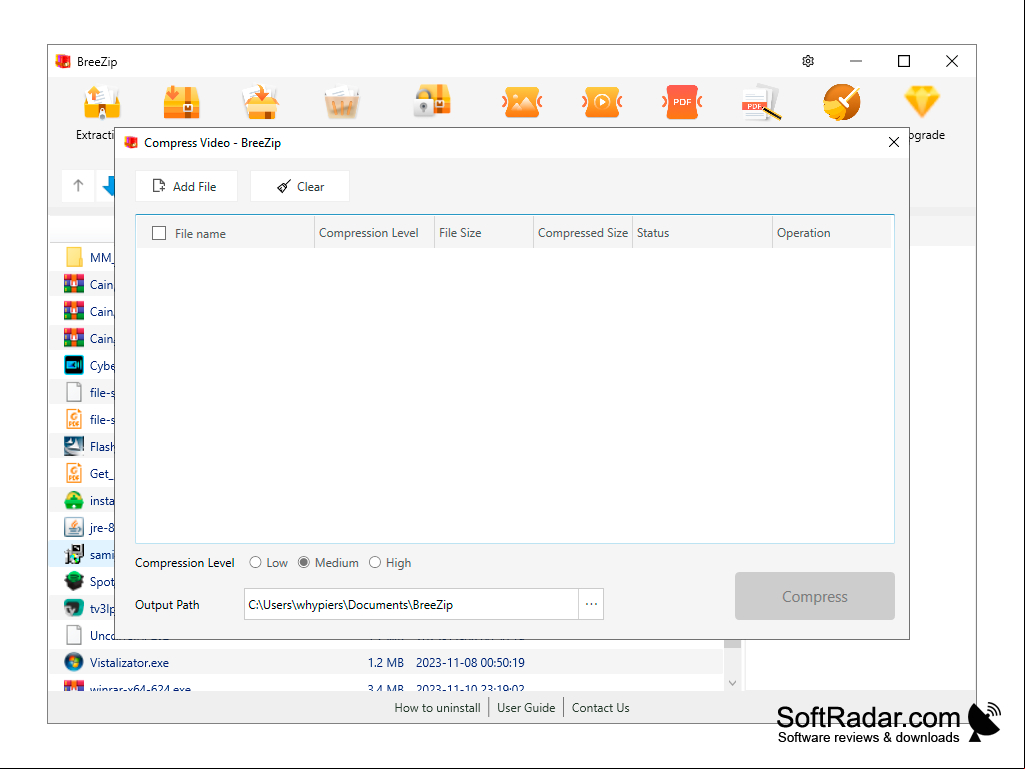
Task: Open the How to uninstall link
Action: coord(437,708)
